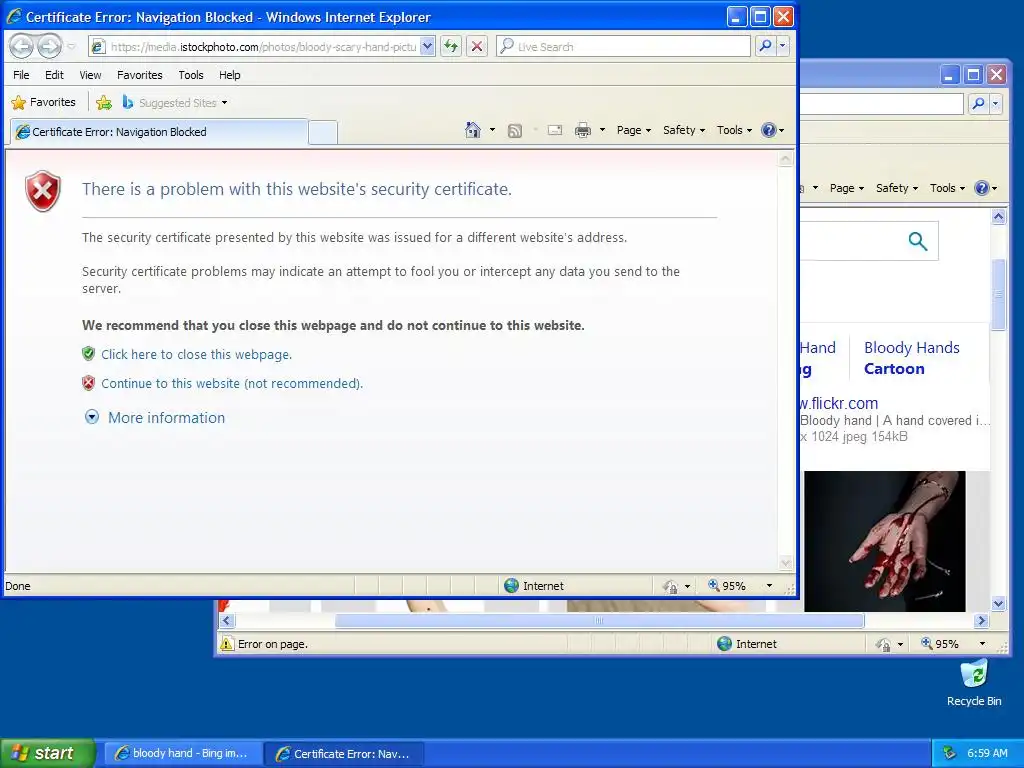This screenshot has width=1024, height=768.
Task: Click 95% zoom in background window status bar
Action: click(x=940, y=644)
